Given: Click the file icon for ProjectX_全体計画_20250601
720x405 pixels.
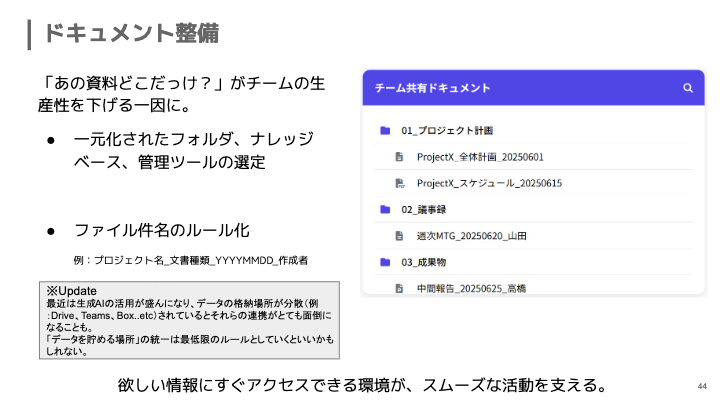Looking at the screenshot, I should tap(400, 157).
